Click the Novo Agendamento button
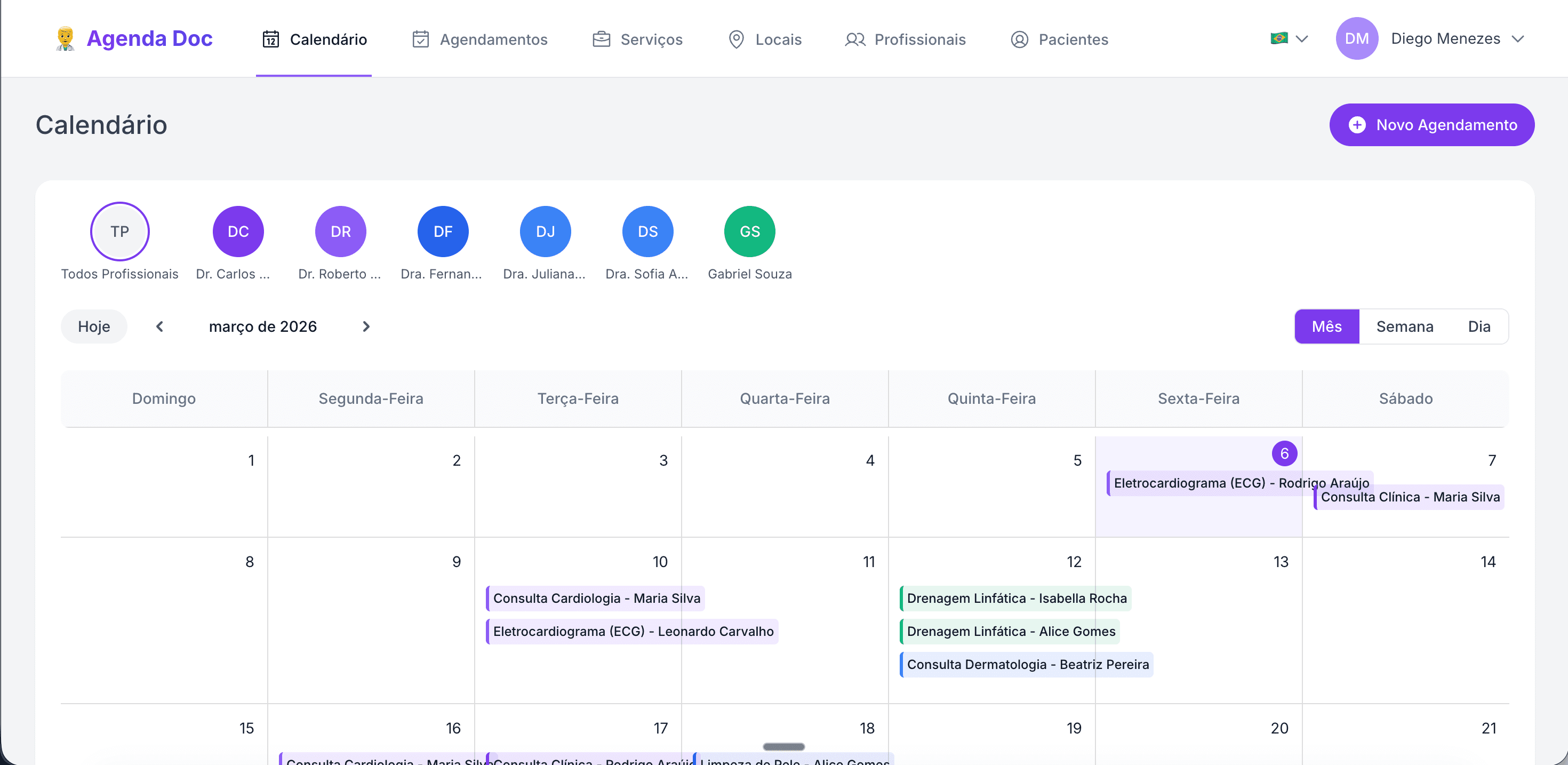 point(1431,125)
